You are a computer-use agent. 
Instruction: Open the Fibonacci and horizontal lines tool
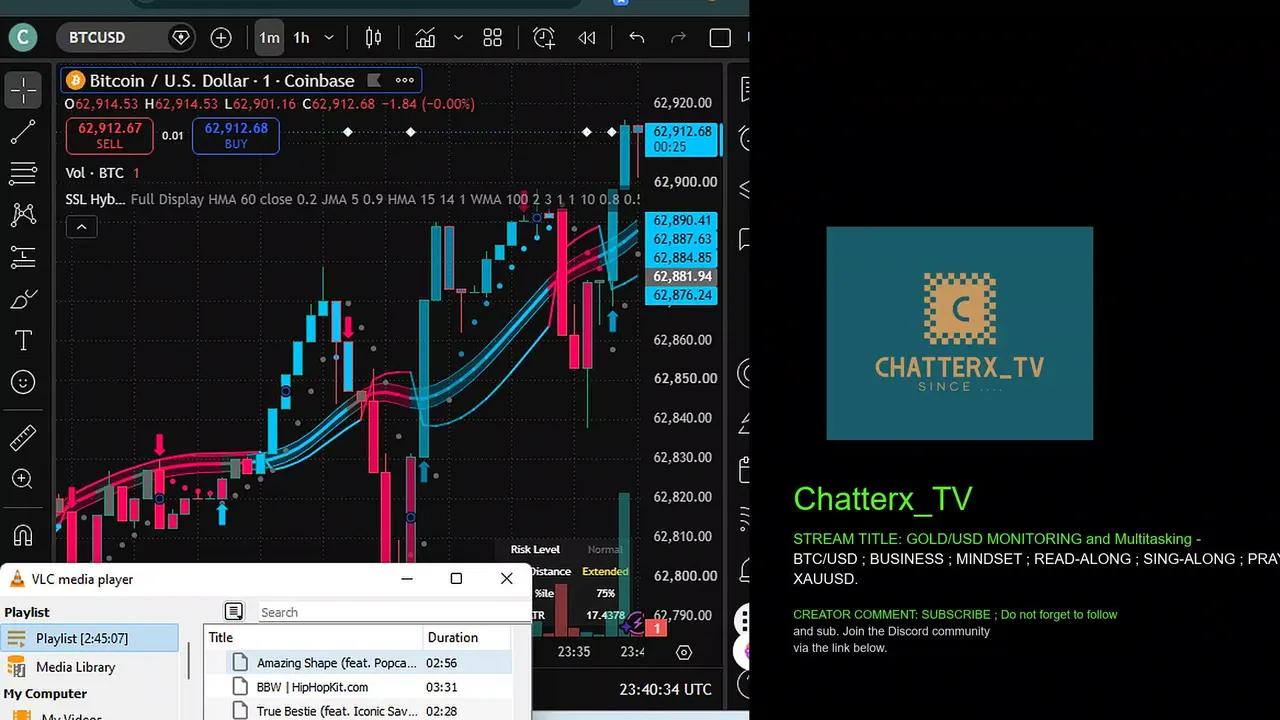coord(23,173)
